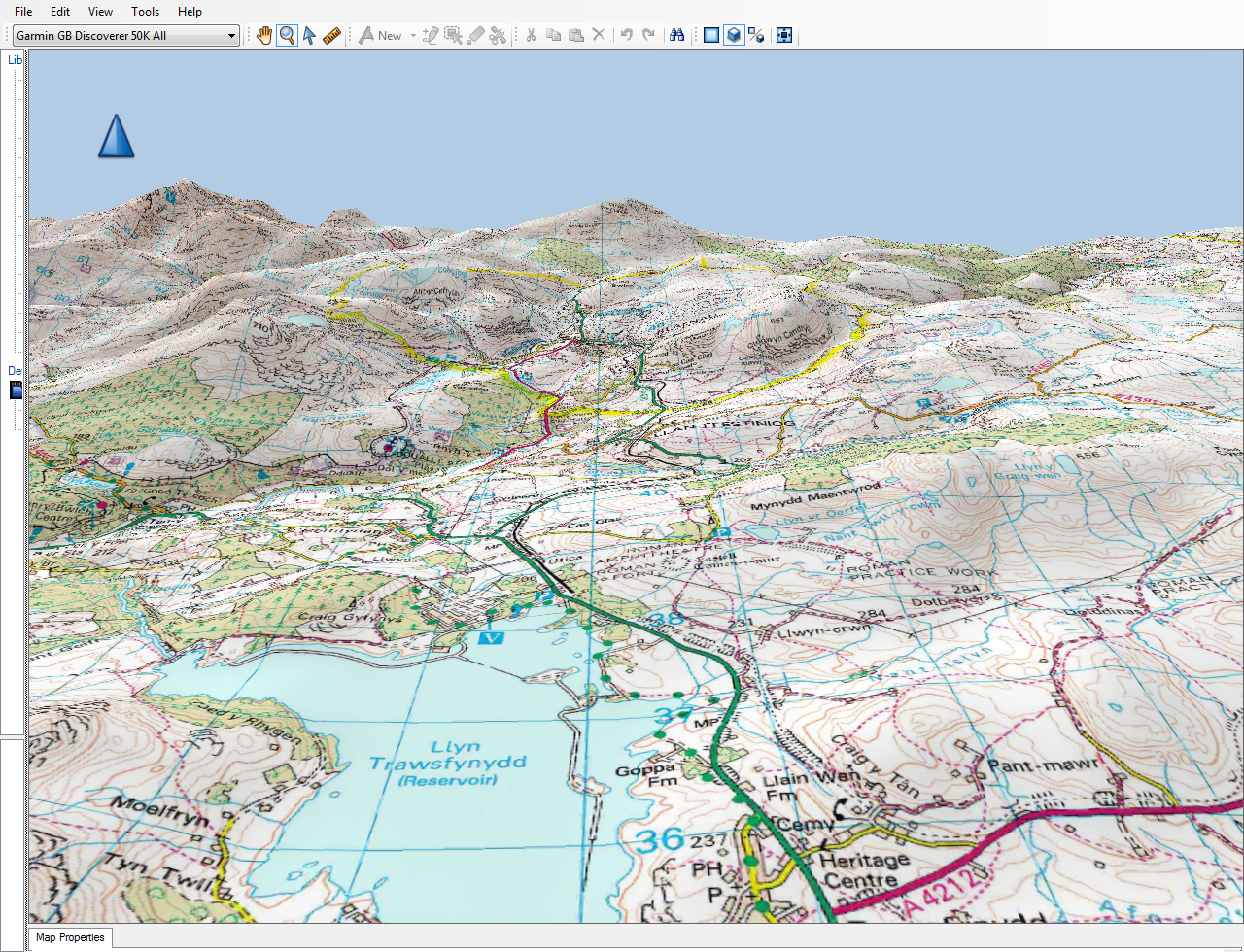1244x952 pixels.
Task: Expand the New item dropdown arrow
Action: [x=413, y=36]
